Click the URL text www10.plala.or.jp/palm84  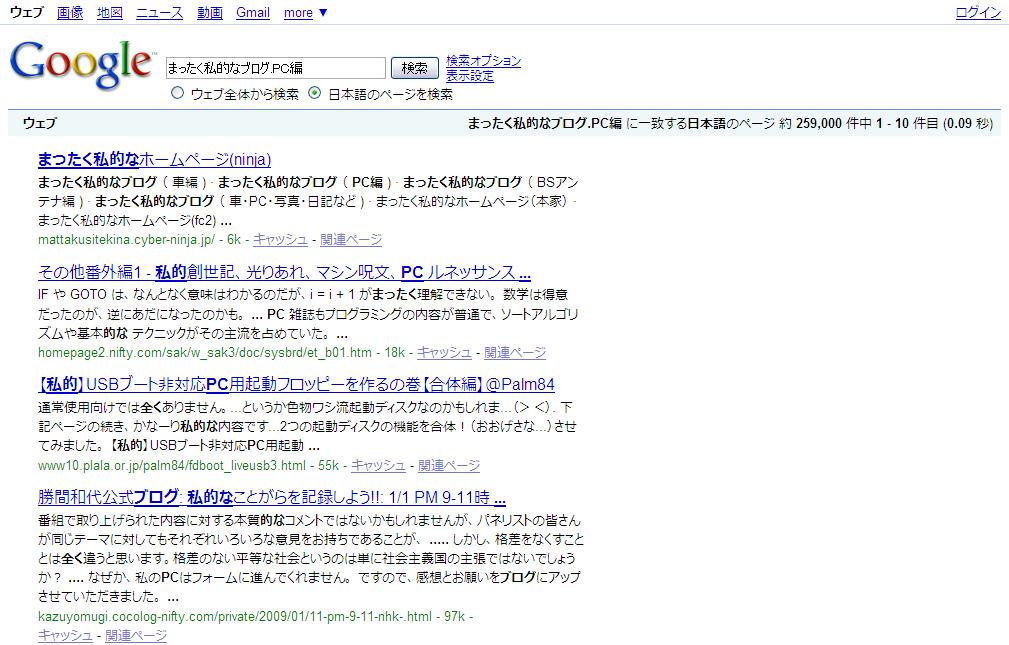(172, 465)
